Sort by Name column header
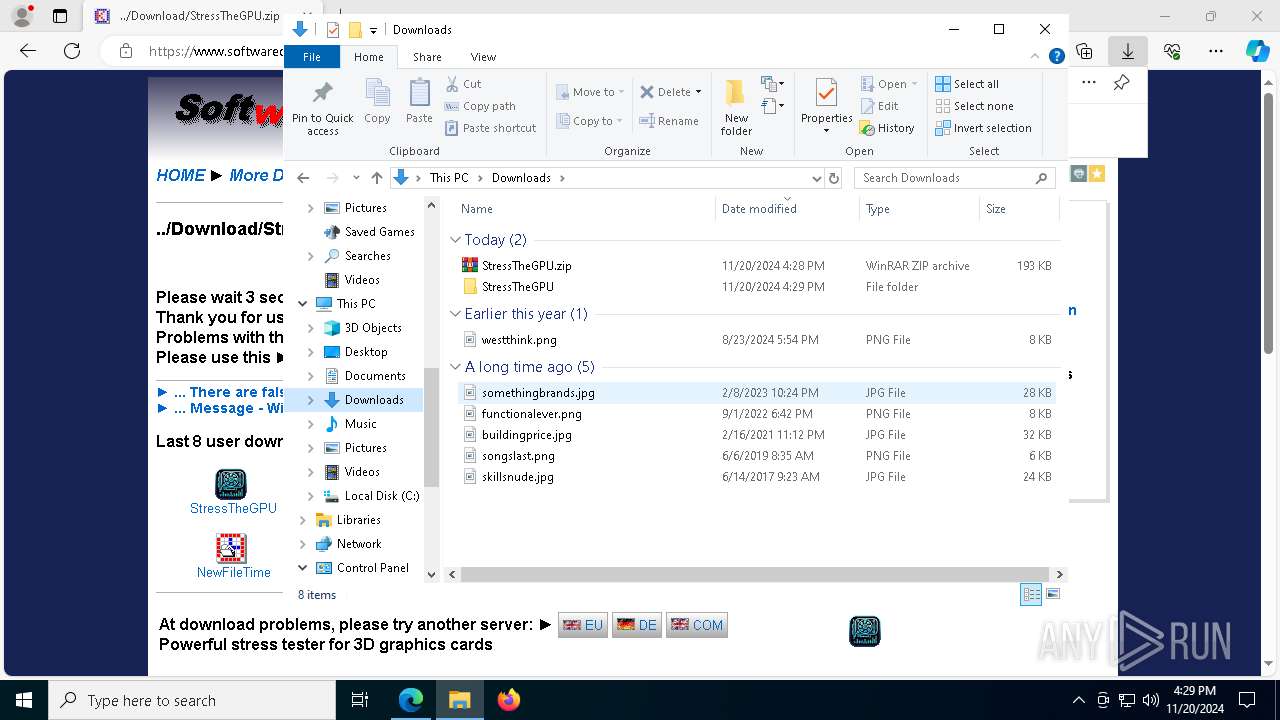 point(585,209)
